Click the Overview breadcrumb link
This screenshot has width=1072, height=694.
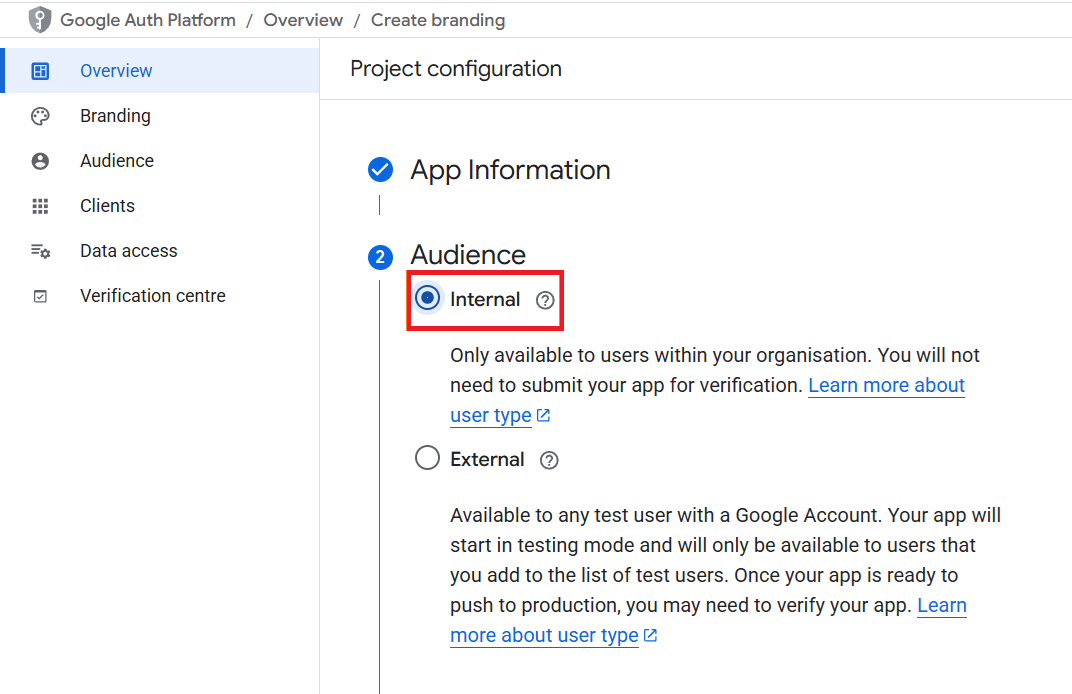click(303, 21)
